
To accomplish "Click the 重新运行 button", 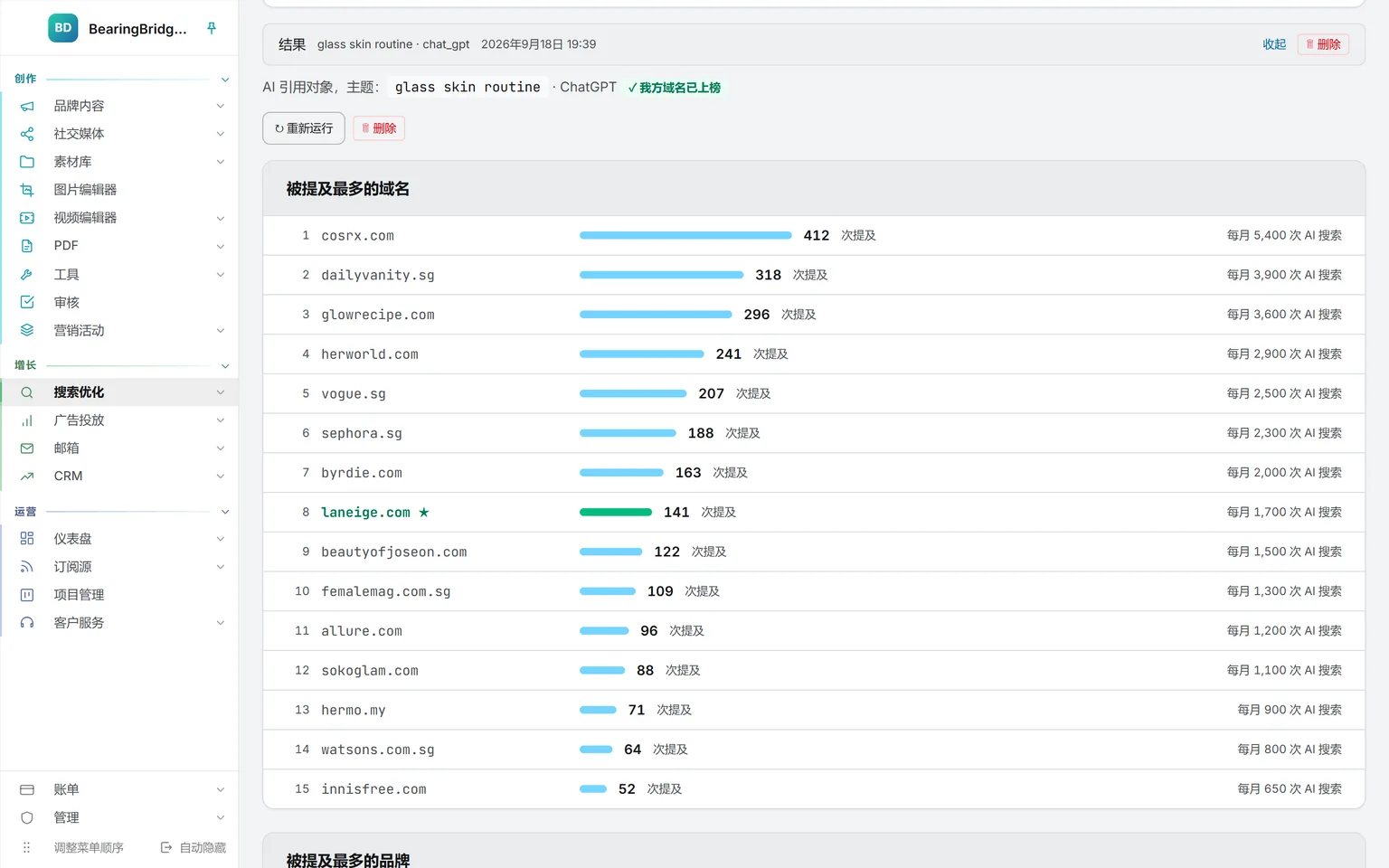I will (x=304, y=128).
